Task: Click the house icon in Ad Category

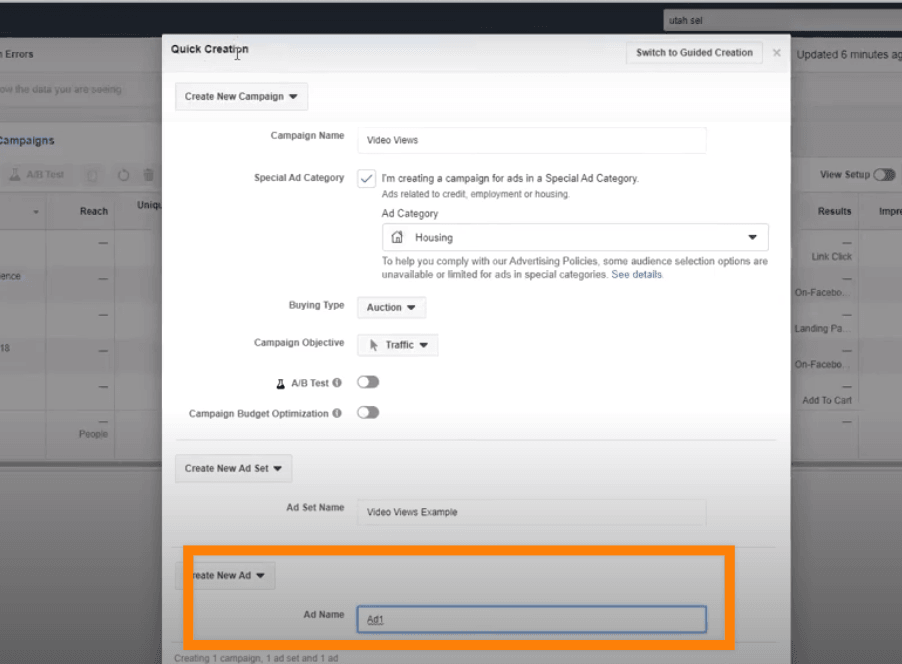Action: 397,237
